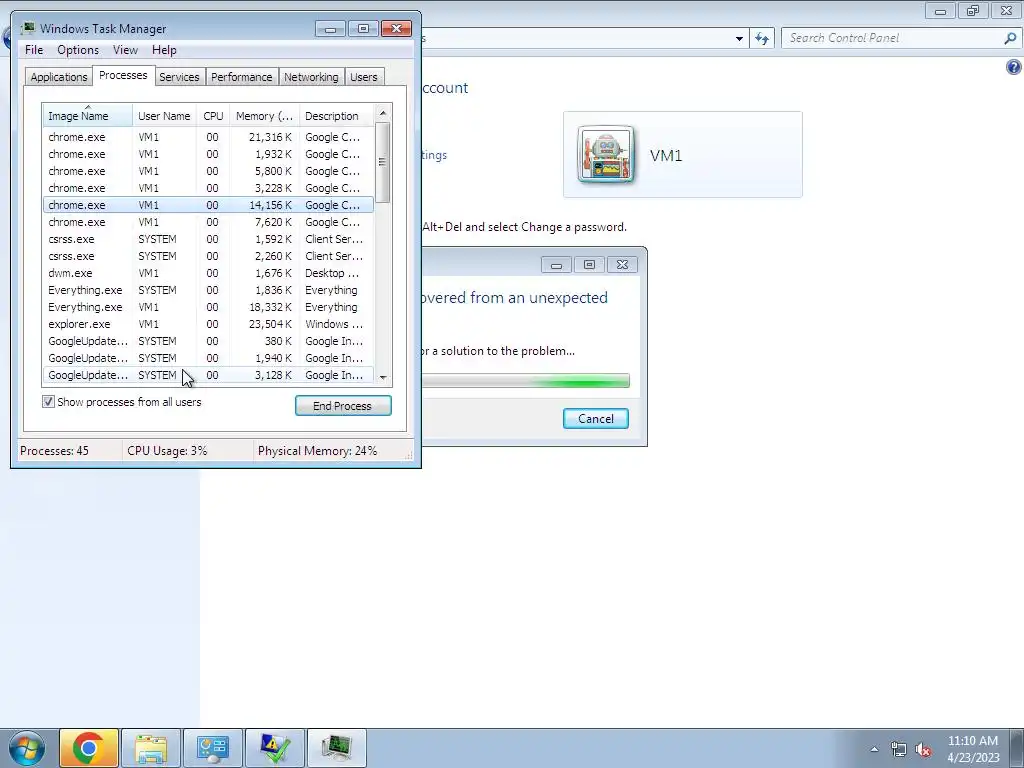Click the Control Panel help icon
The height and width of the screenshot is (768, 1024).
1014,67
